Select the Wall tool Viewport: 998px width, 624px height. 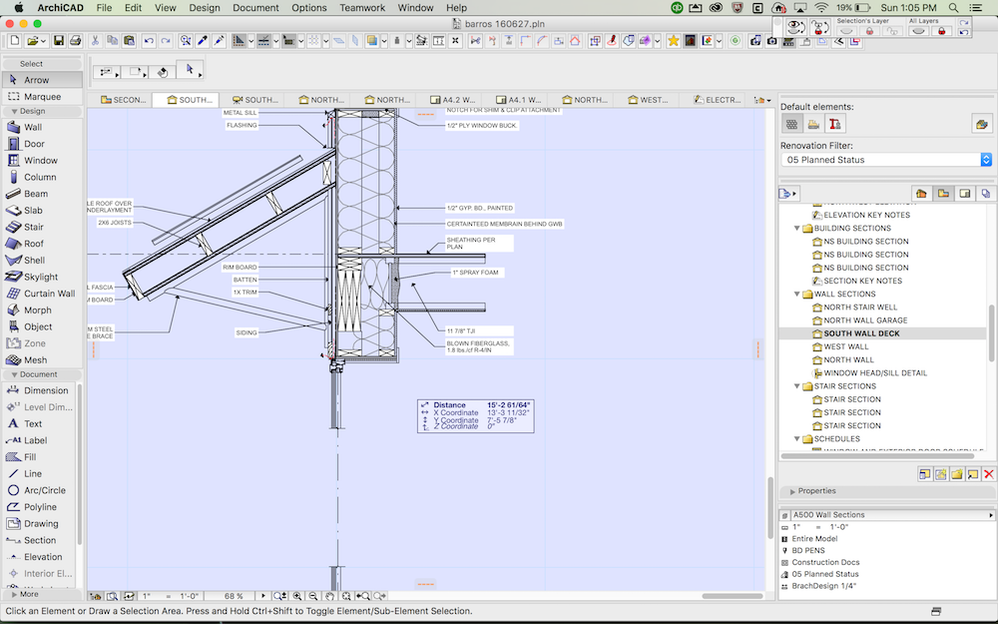[x=32, y=127]
